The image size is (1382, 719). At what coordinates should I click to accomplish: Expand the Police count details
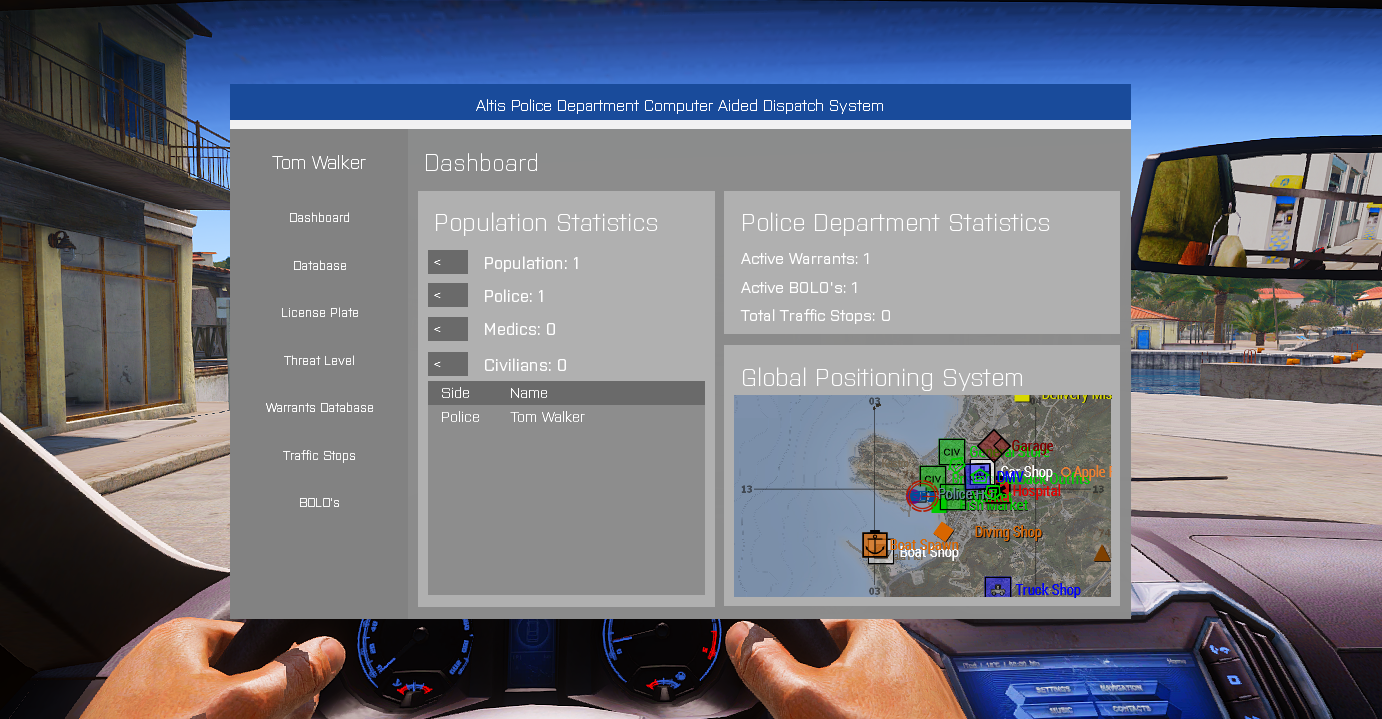tap(447, 295)
